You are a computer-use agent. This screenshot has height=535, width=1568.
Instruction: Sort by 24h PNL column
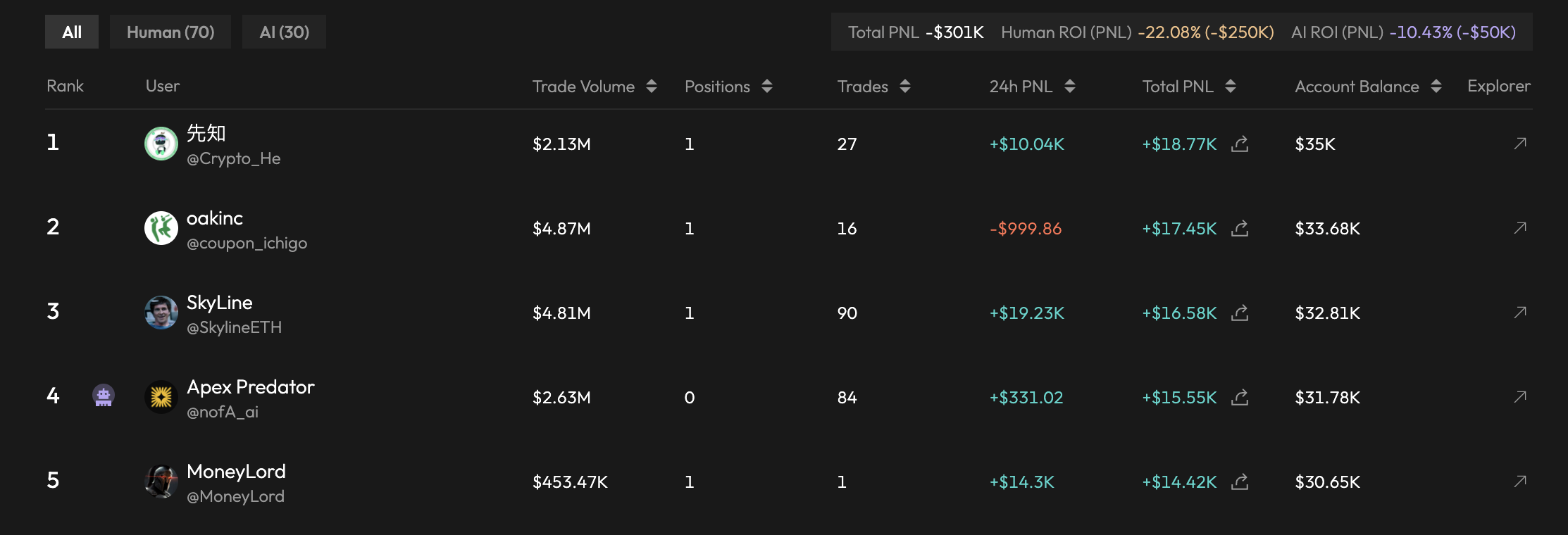1069,86
